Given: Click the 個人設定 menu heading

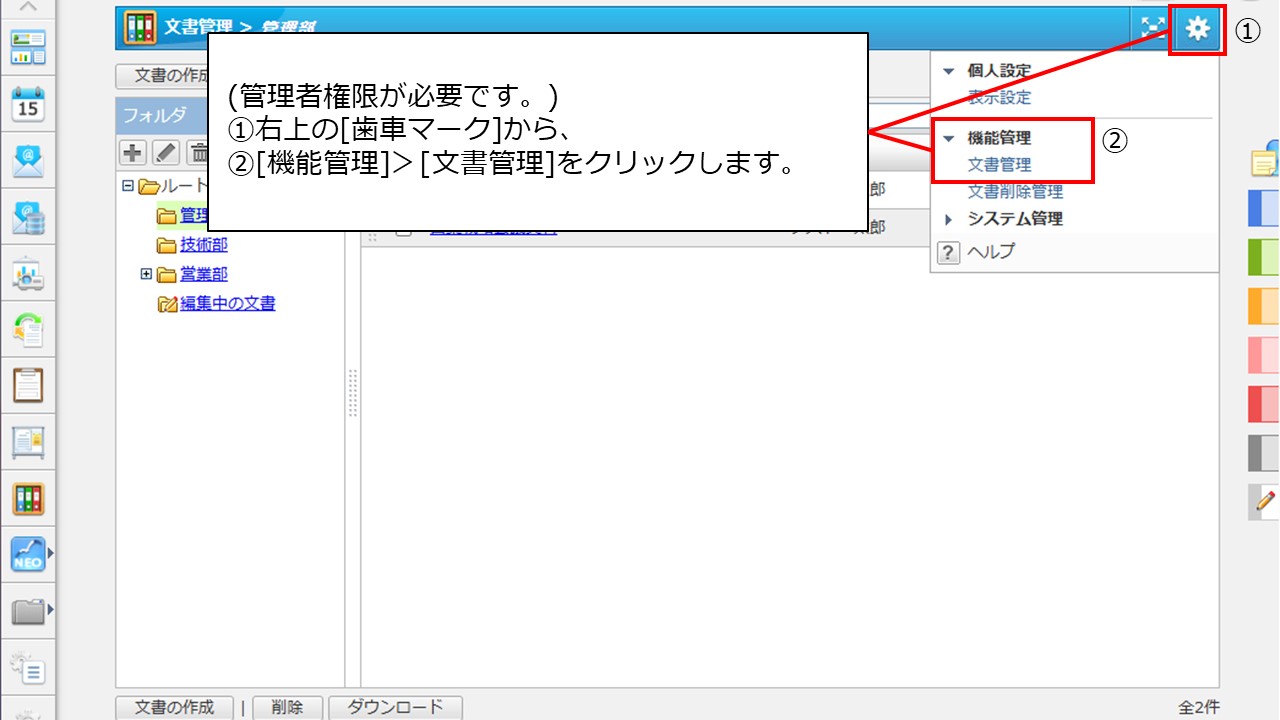Looking at the screenshot, I should point(999,72).
